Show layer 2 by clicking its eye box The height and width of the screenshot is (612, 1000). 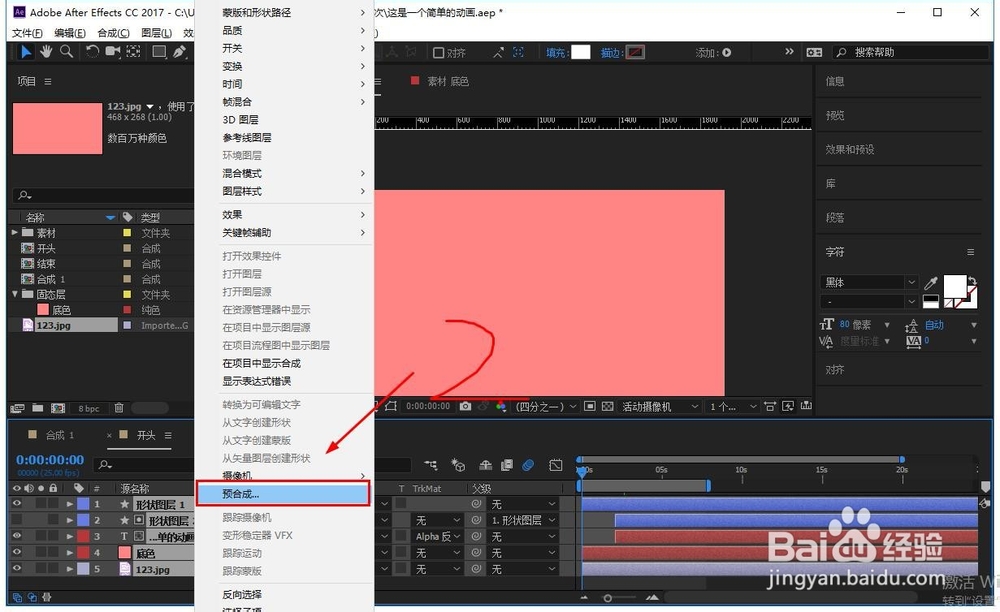pyautogui.click(x=17, y=520)
